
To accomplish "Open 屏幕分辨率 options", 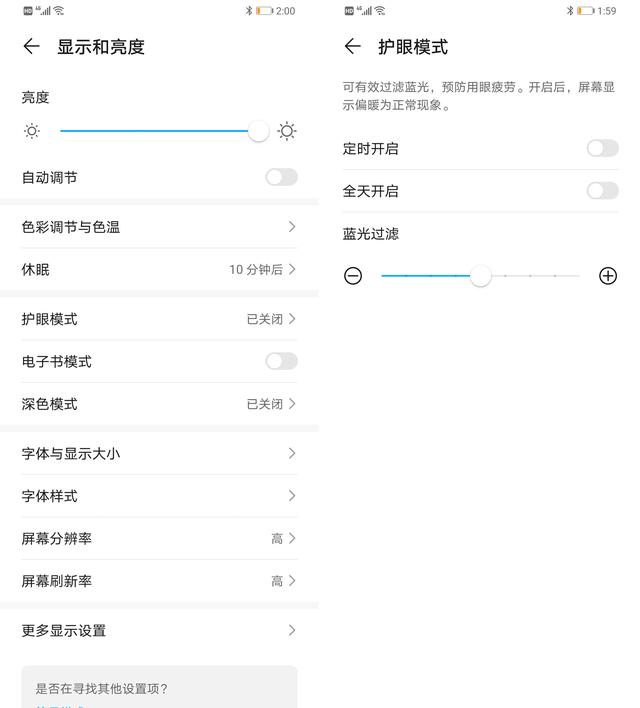I will point(159,538).
